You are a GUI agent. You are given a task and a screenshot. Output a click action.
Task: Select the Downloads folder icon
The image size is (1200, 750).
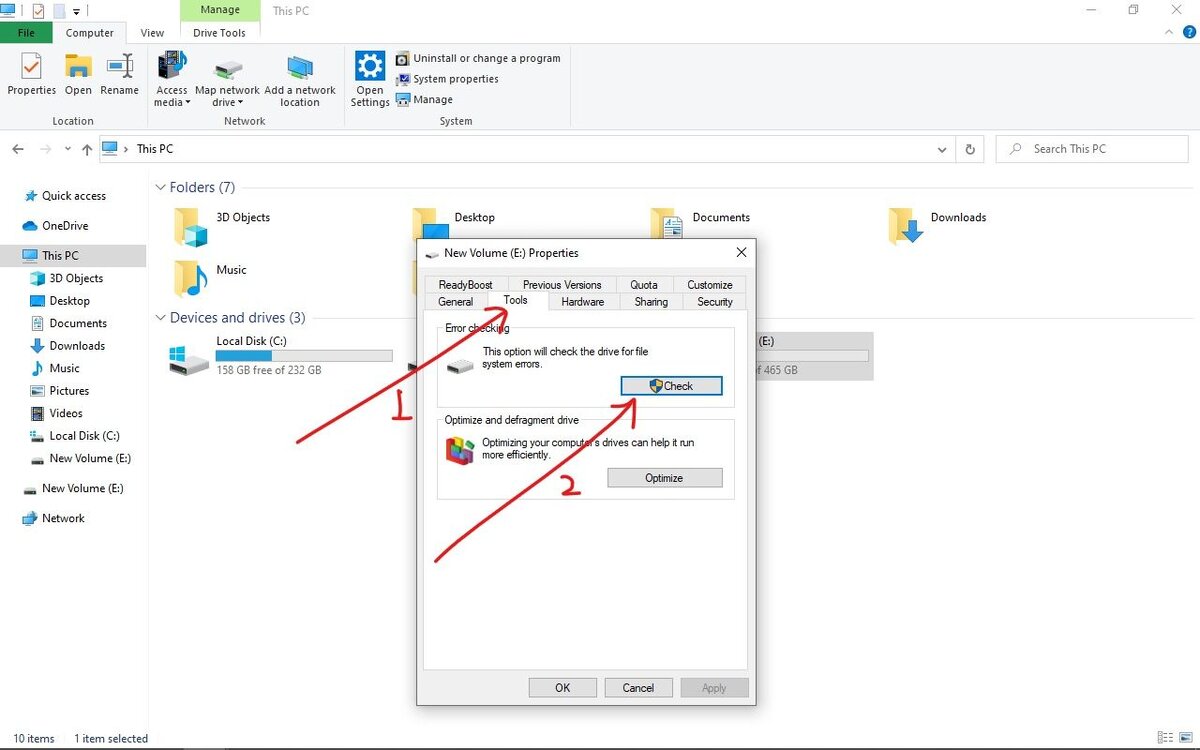click(905, 226)
